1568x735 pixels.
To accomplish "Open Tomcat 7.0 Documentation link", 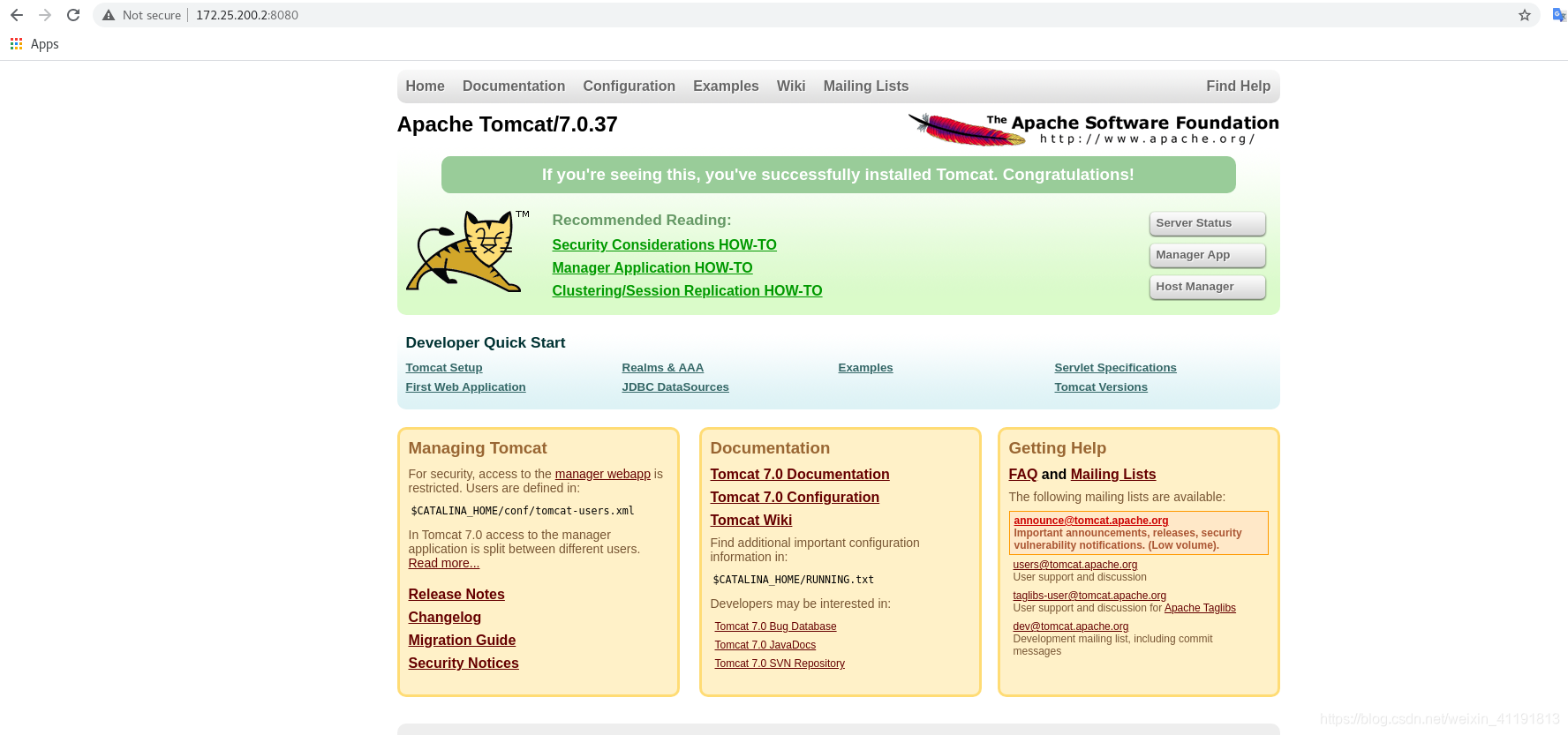I will [x=800, y=474].
